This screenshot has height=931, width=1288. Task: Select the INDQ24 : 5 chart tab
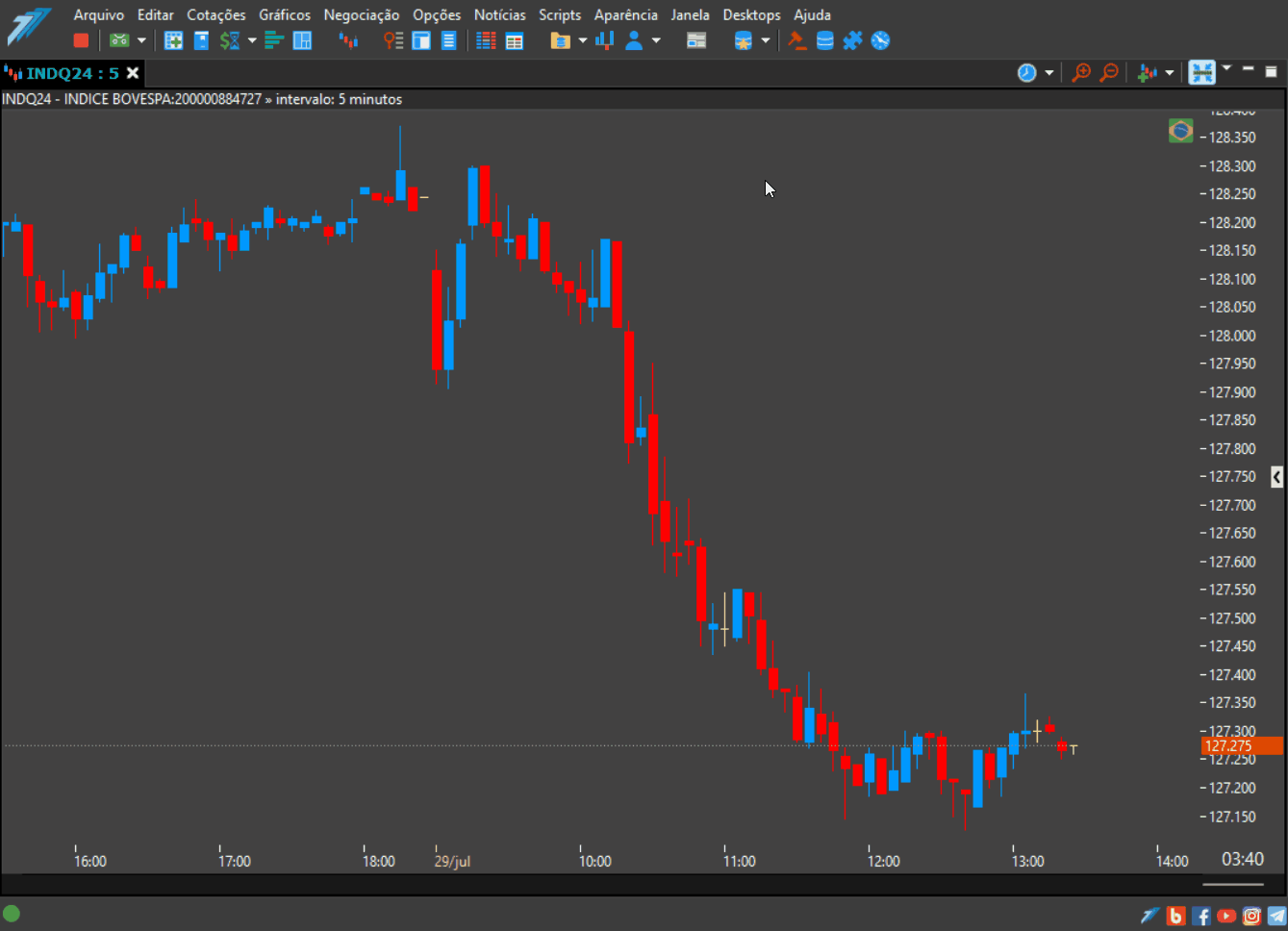(72, 73)
